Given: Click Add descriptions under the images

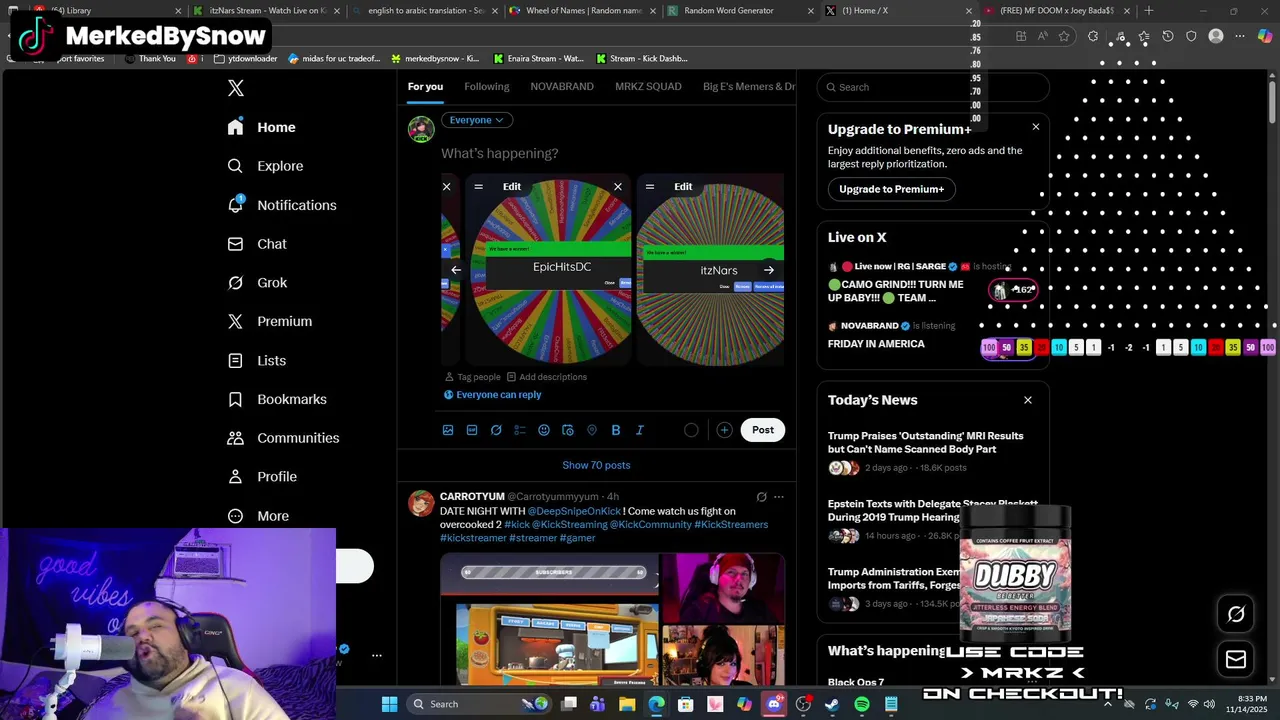Looking at the screenshot, I should click(x=547, y=377).
